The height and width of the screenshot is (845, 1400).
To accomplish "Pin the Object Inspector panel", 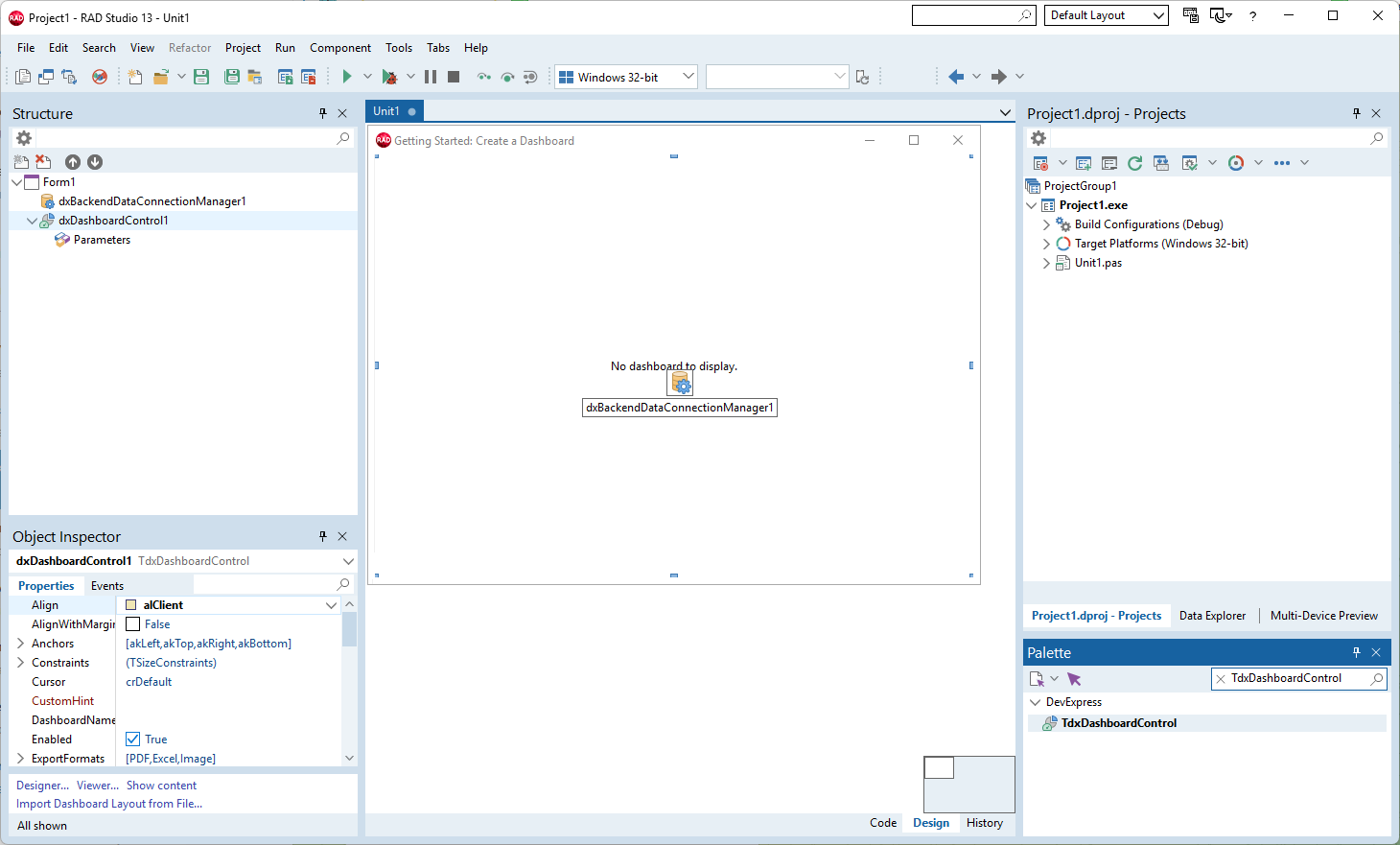I will (x=322, y=536).
